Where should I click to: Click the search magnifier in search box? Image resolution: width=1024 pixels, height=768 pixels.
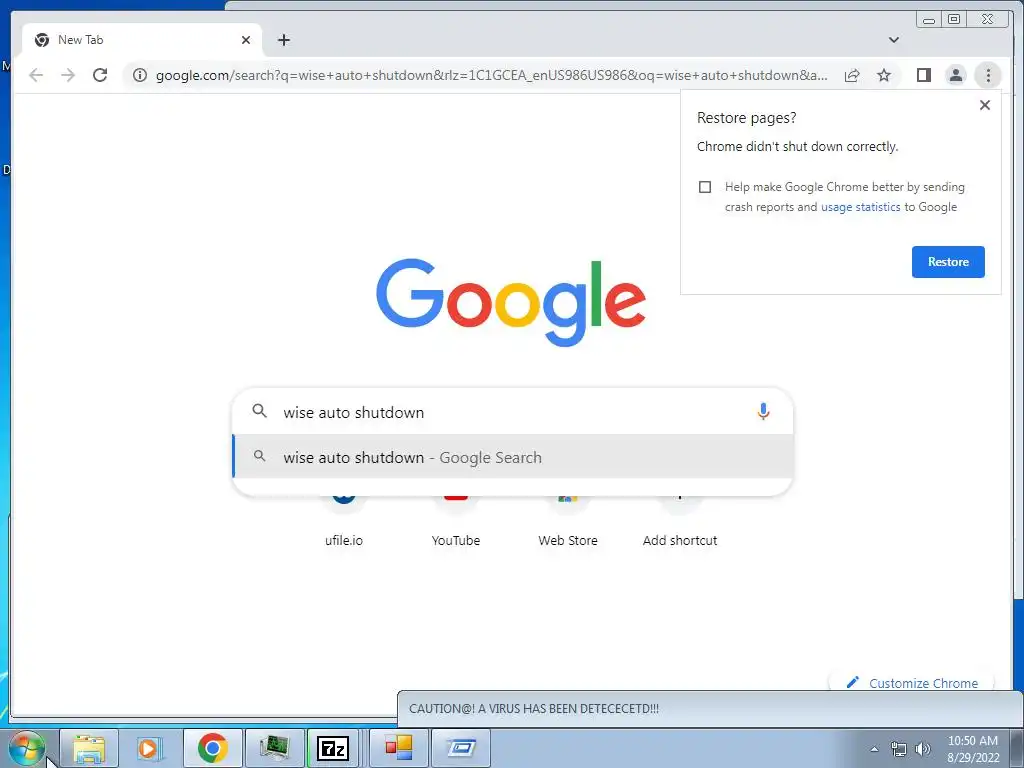pyautogui.click(x=259, y=411)
